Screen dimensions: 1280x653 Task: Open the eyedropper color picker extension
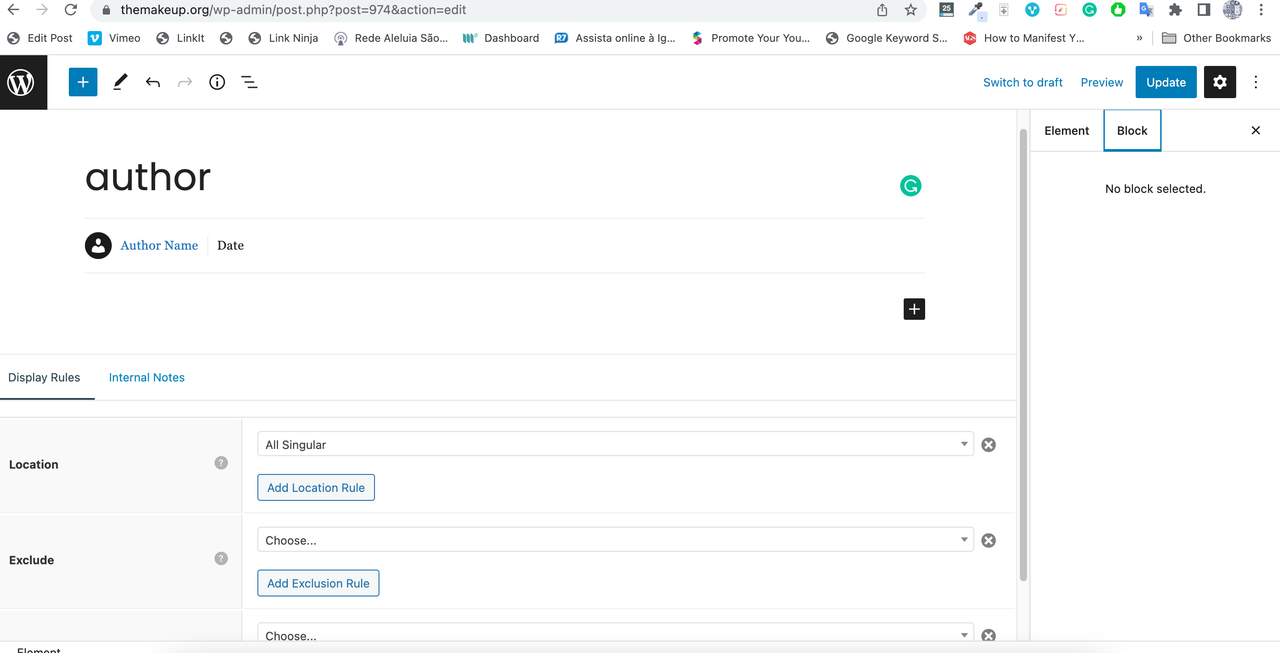coord(976,10)
